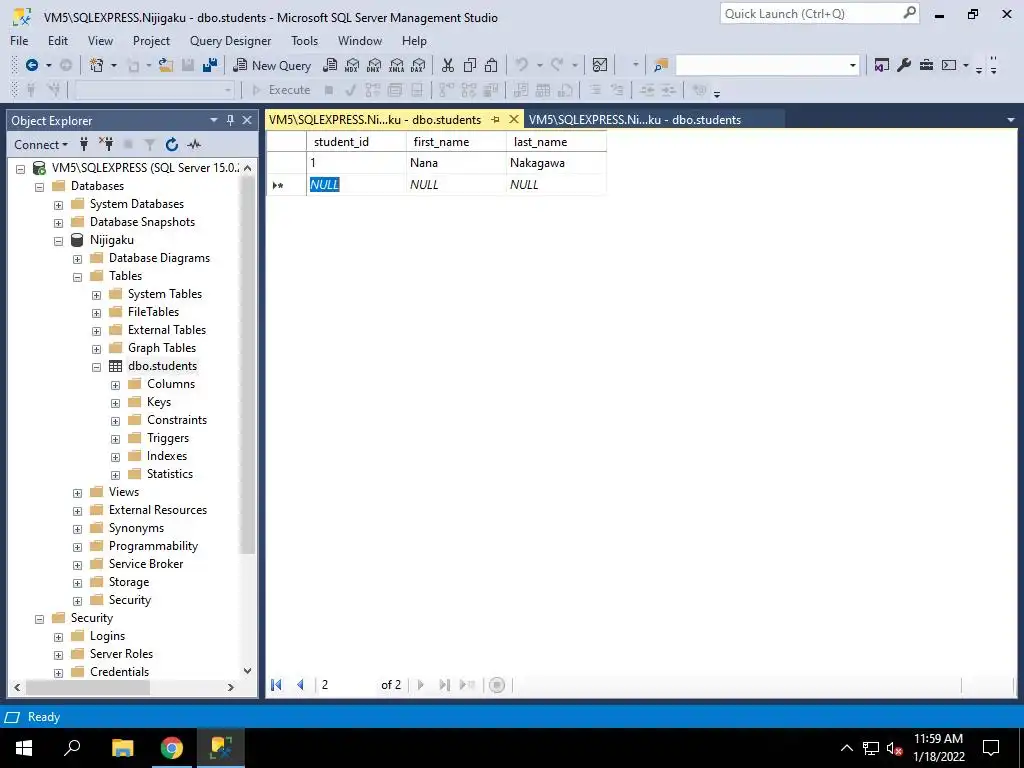The width and height of the screenshot is (1024, 768).
Task: Open the Query Designer menu
Action: [x=231, y=40]
